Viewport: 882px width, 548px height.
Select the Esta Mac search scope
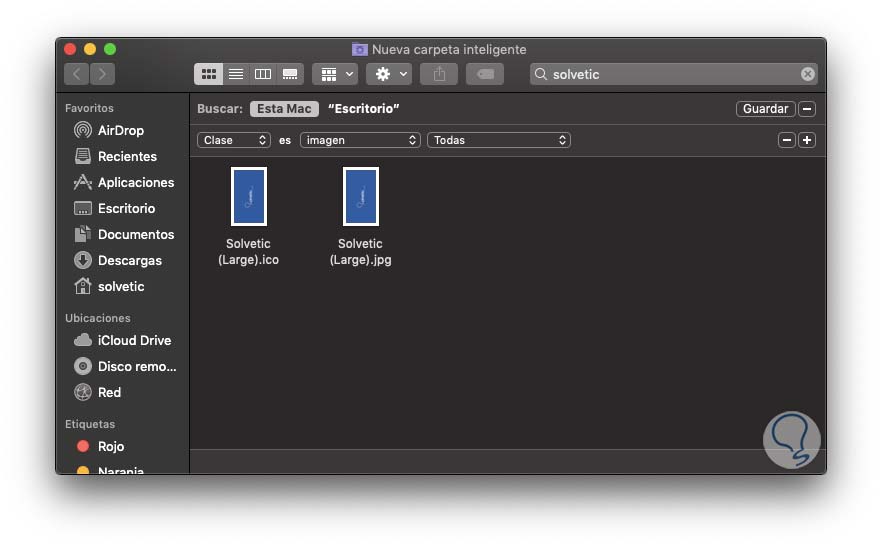pyautogui.click(x=284, y=109)
